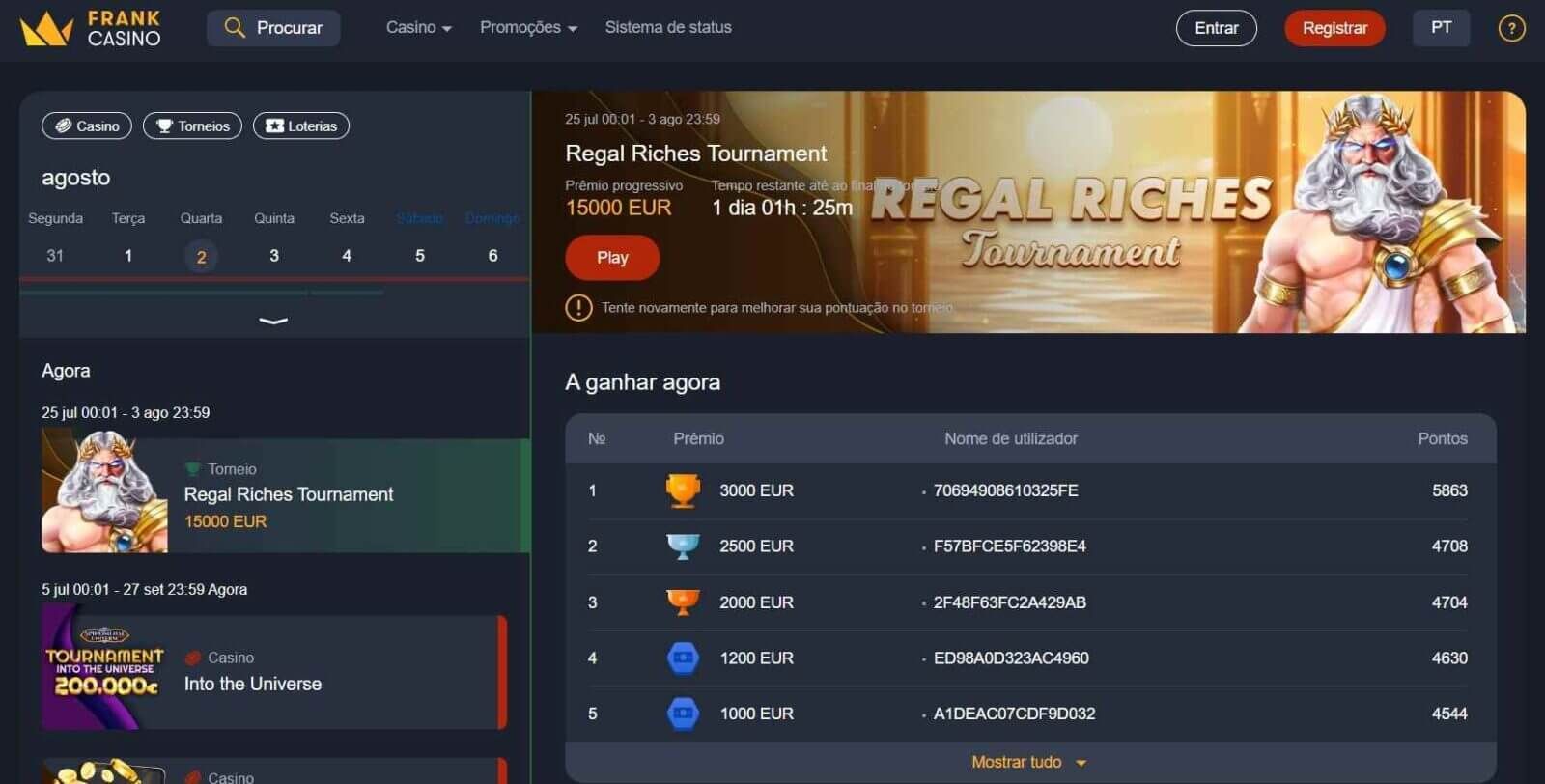Select day 4 in the calendar
Screen dimensions: 1545x784
click(347, 256)
